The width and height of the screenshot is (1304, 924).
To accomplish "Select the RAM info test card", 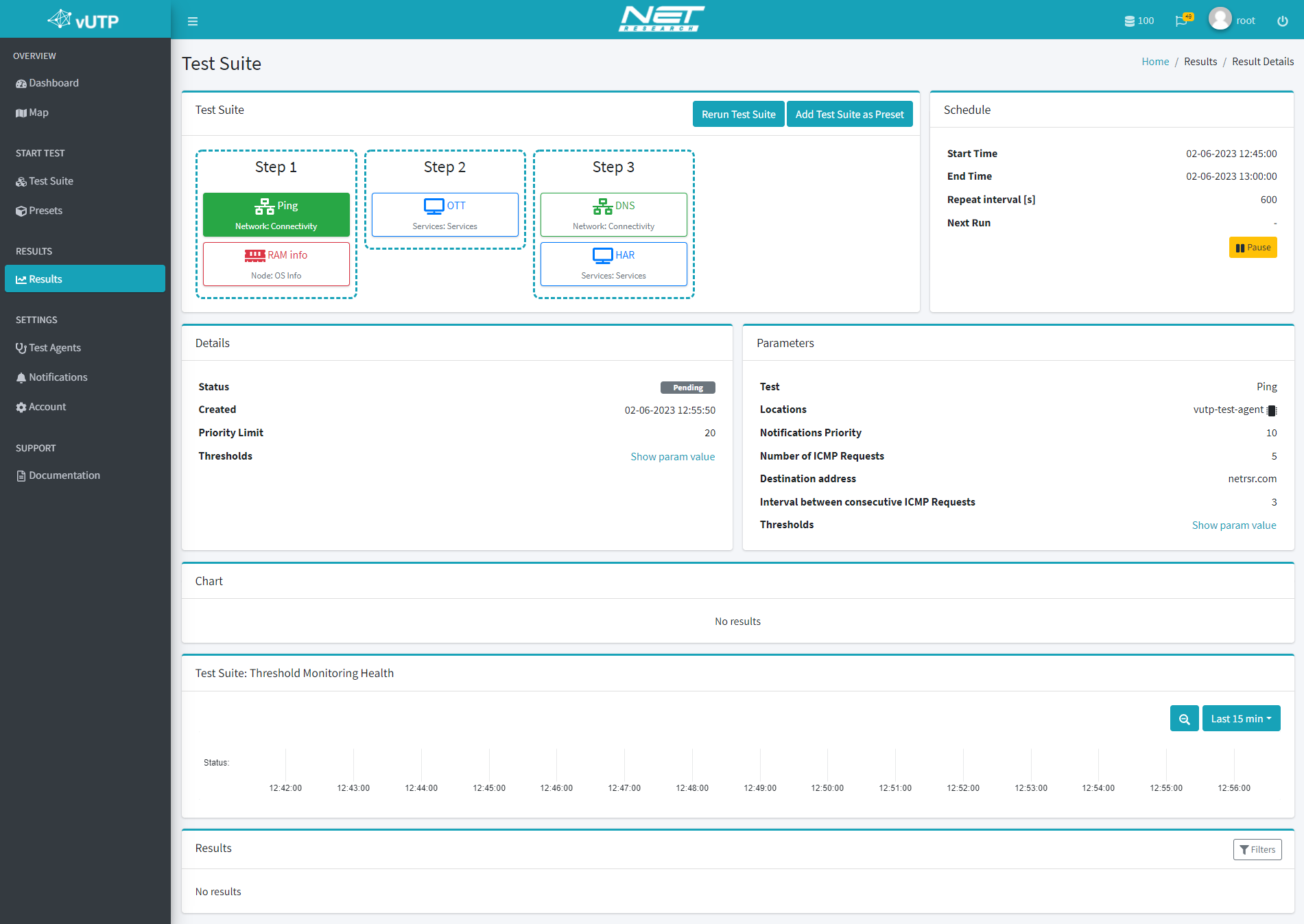I will pos(276,264).
